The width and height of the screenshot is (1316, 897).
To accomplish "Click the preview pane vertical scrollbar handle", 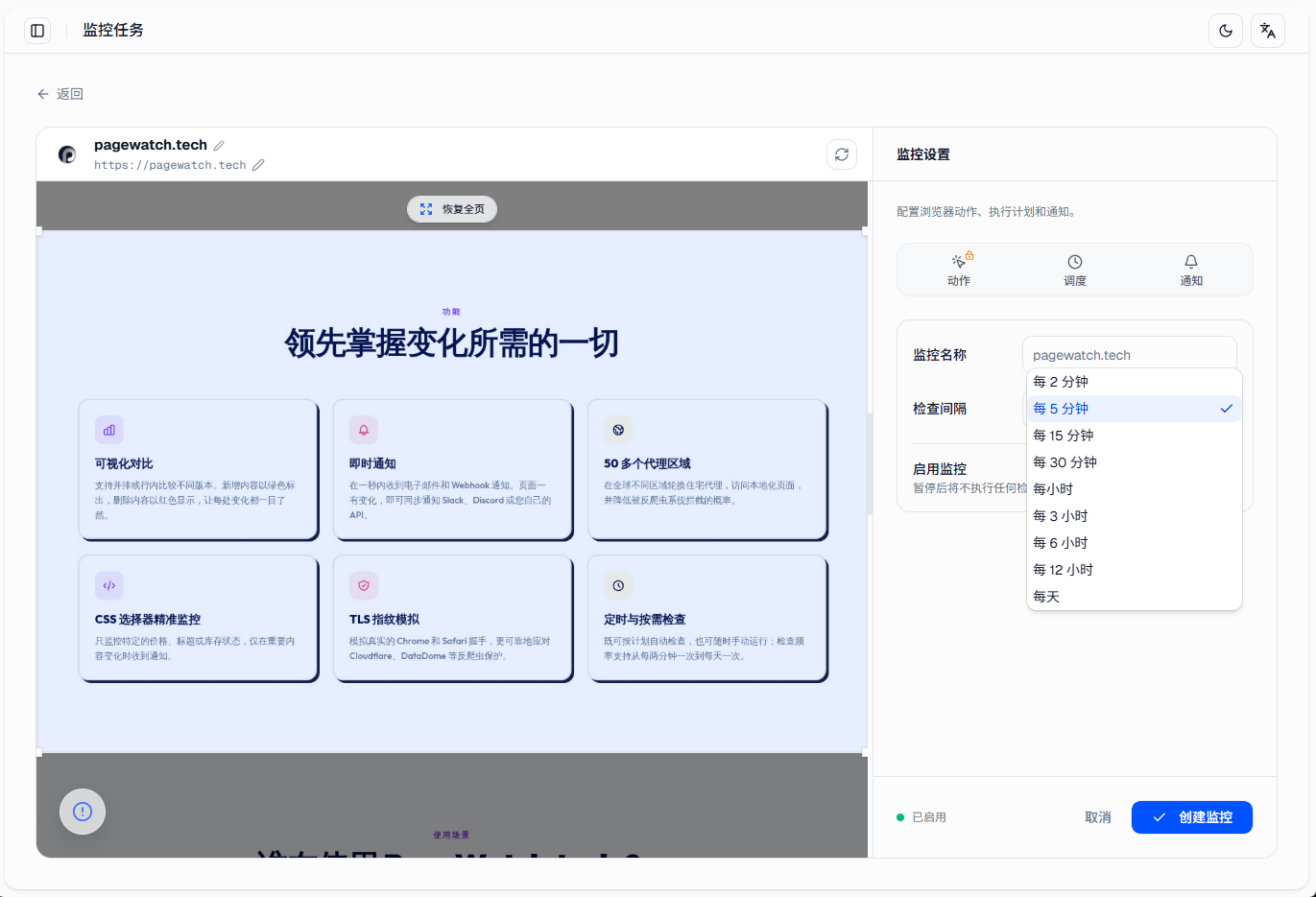I will 870,464.
